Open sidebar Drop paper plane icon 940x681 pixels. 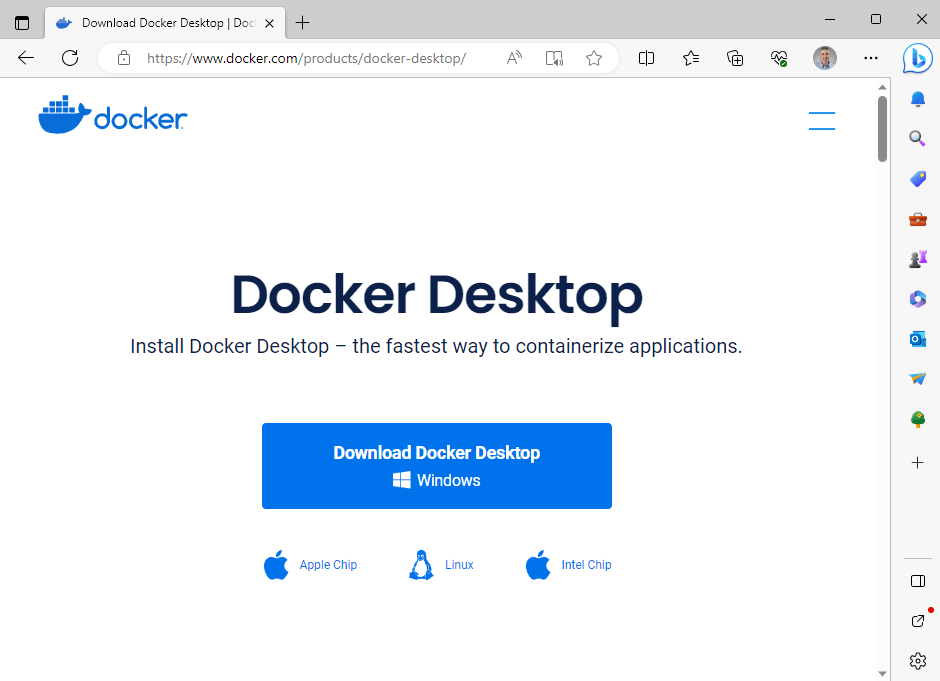click(917, 379)
